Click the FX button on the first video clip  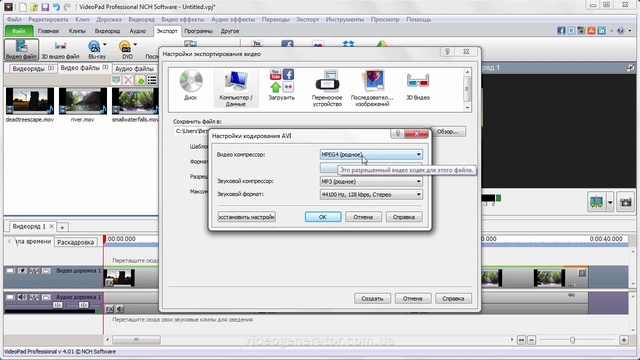(109, 282)
